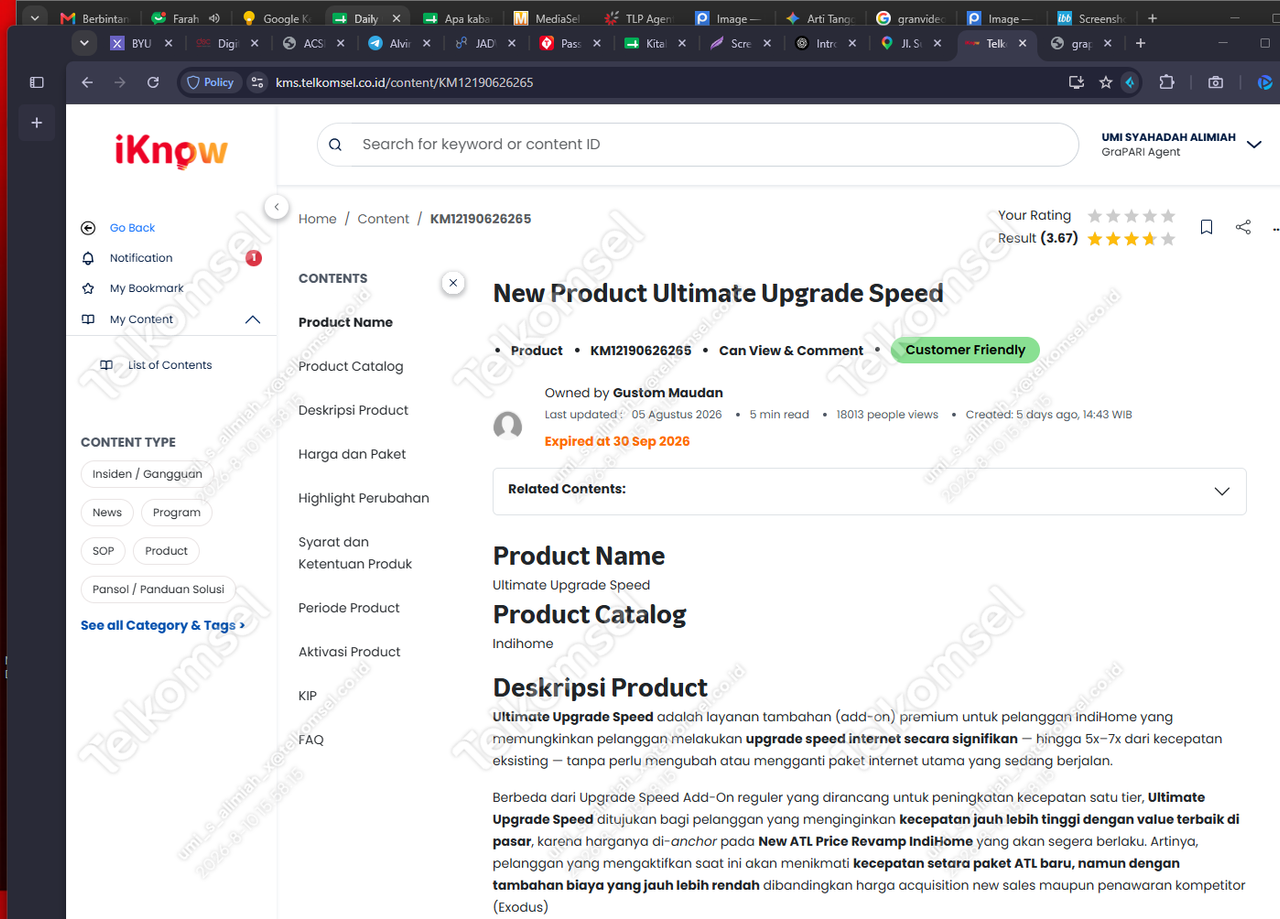Save this article using the bookmark icon
Screen dimensions: 1280x919
(1206, 227)
